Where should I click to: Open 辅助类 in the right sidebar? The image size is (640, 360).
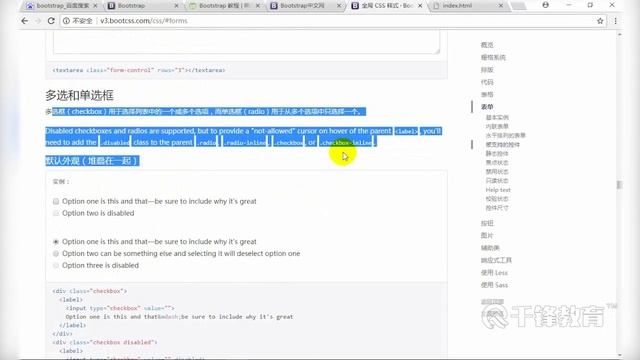click(490, 248)
